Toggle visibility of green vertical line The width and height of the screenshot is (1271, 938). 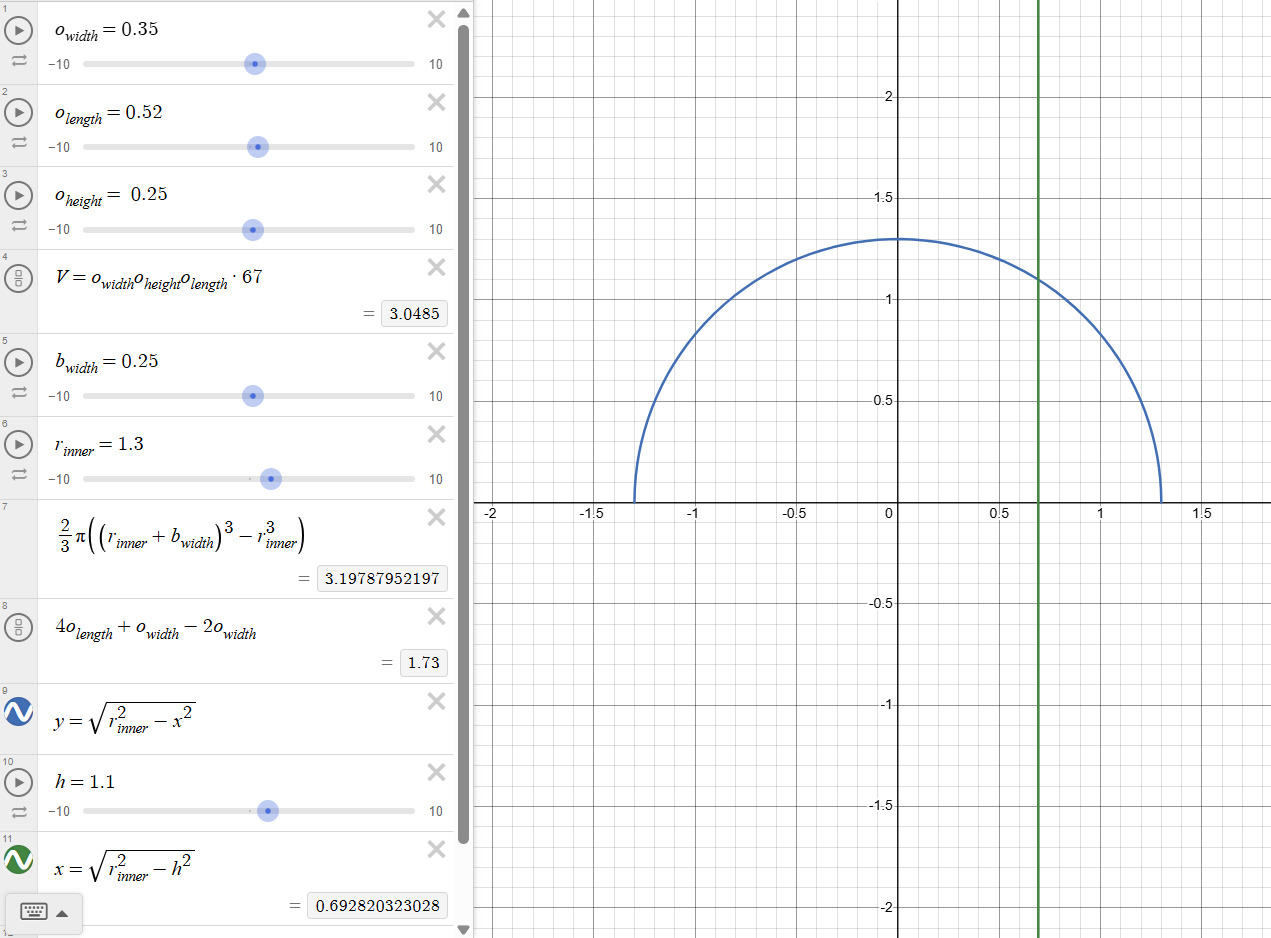[18, 859]
